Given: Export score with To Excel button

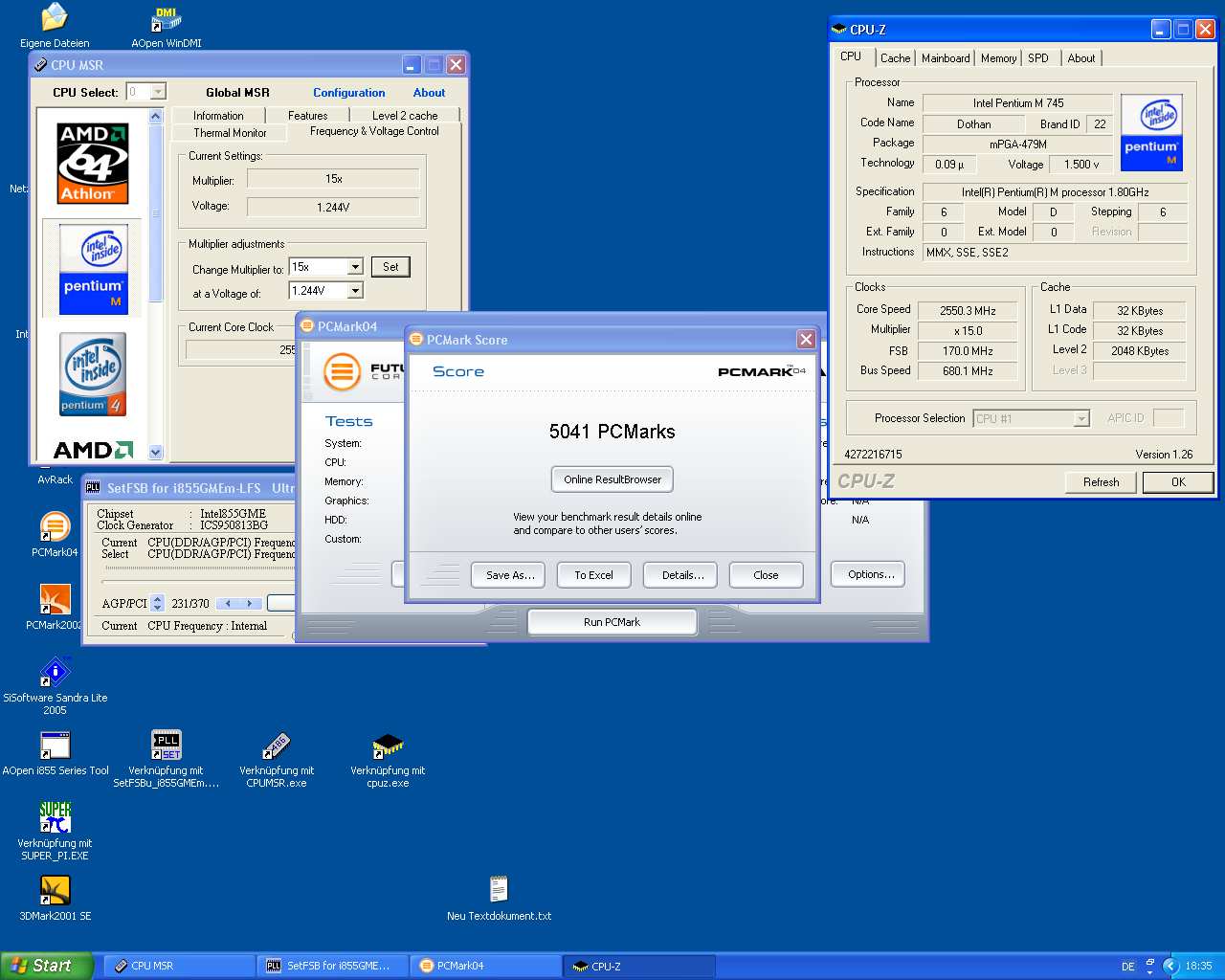Looking at the screenshot, I should [x=593, y=575].
